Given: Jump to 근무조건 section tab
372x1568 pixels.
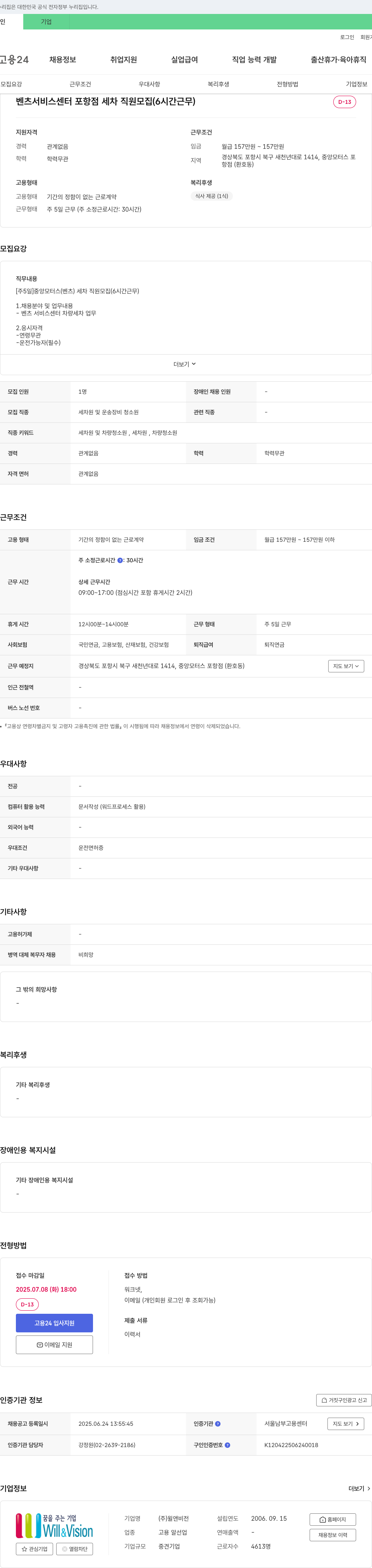Looking at the screenshot, I should (x=80, y=84).
